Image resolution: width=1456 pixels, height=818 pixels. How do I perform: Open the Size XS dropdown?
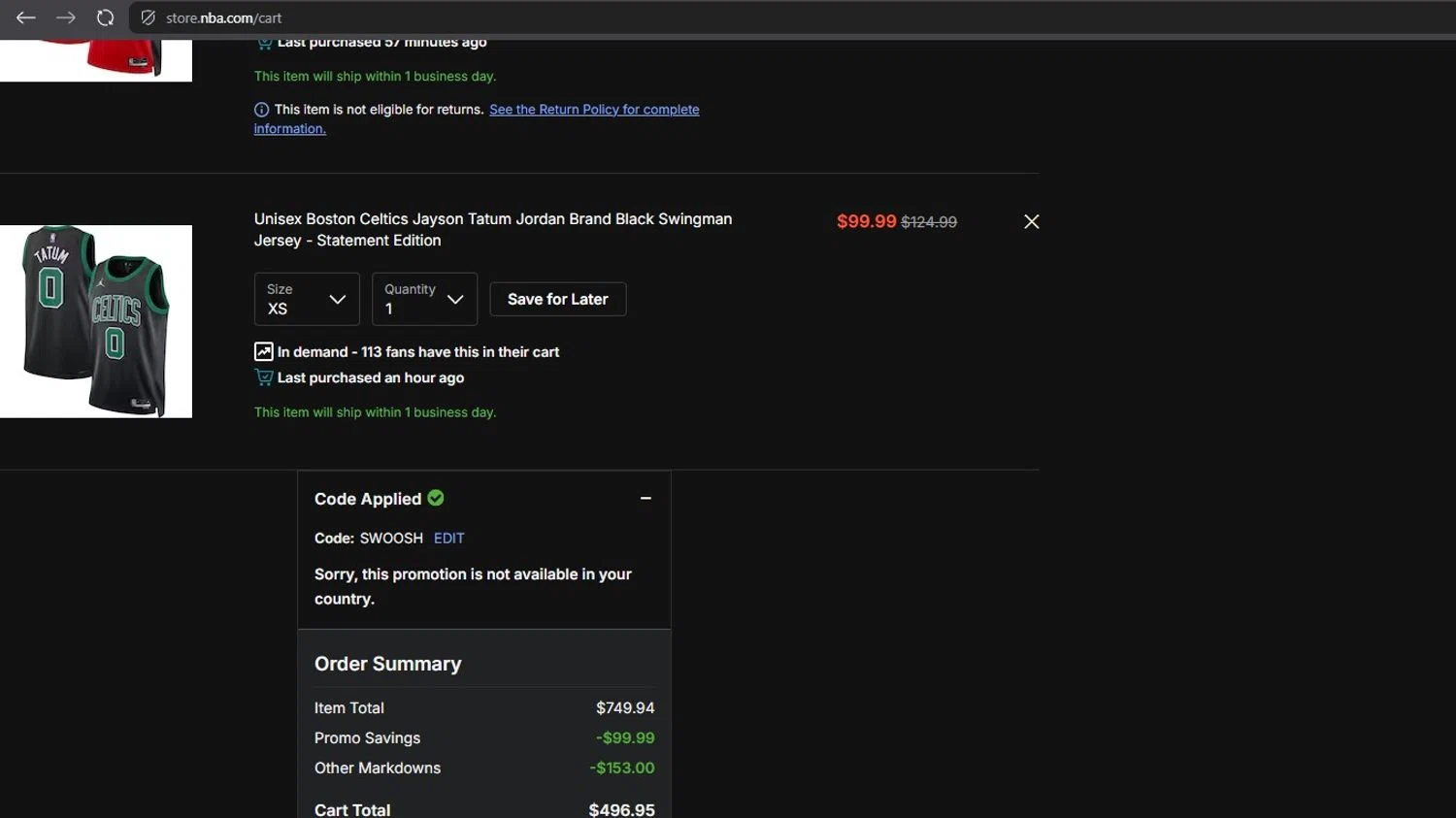click(307, 299)
